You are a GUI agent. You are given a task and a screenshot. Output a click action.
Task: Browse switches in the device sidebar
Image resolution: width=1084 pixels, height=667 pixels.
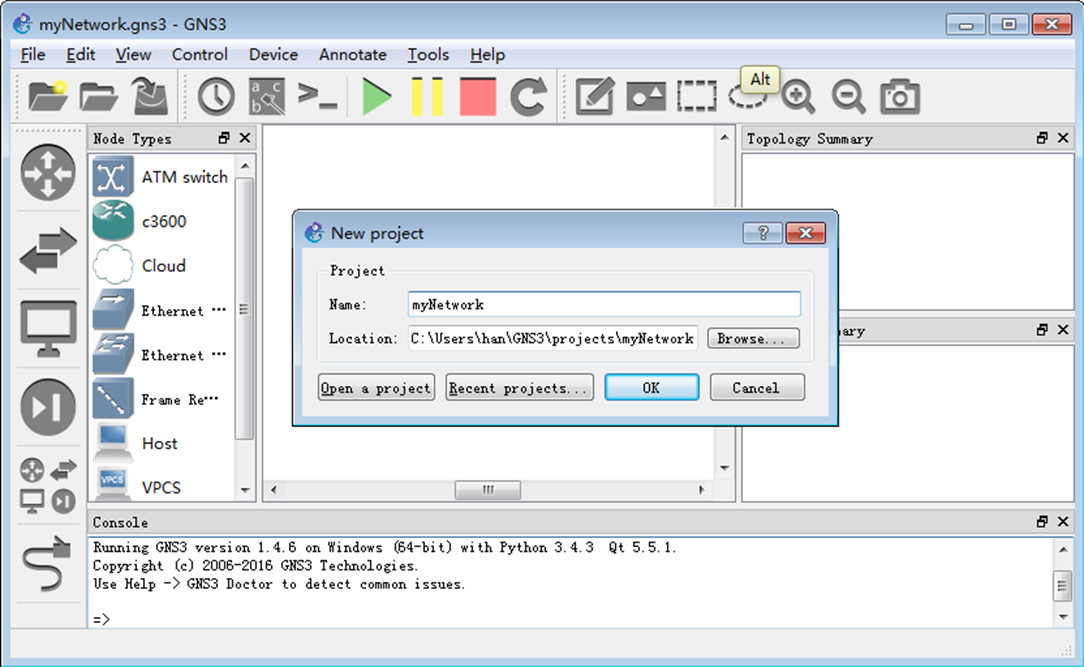pos(48,250)
